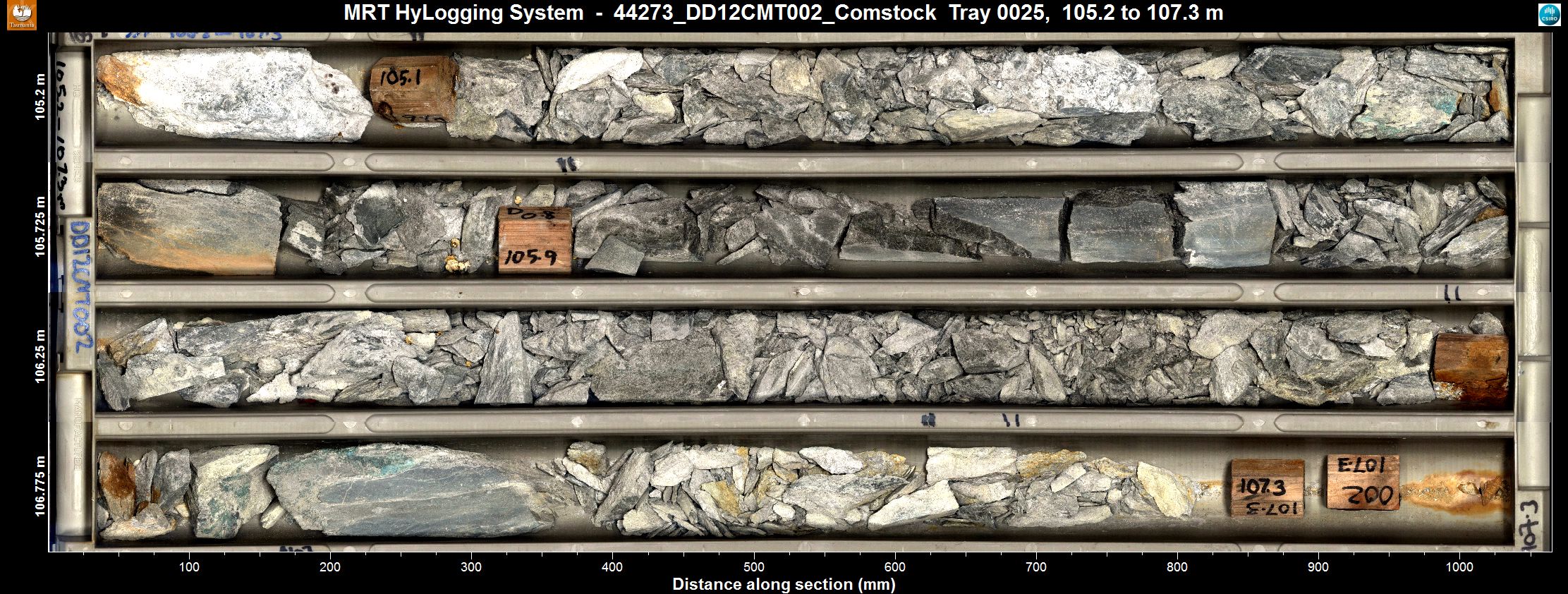The width and height of the screenshot is (1568, 594).
Task: Click the 100 mm tick on distance axis
Action: point(189,567)
